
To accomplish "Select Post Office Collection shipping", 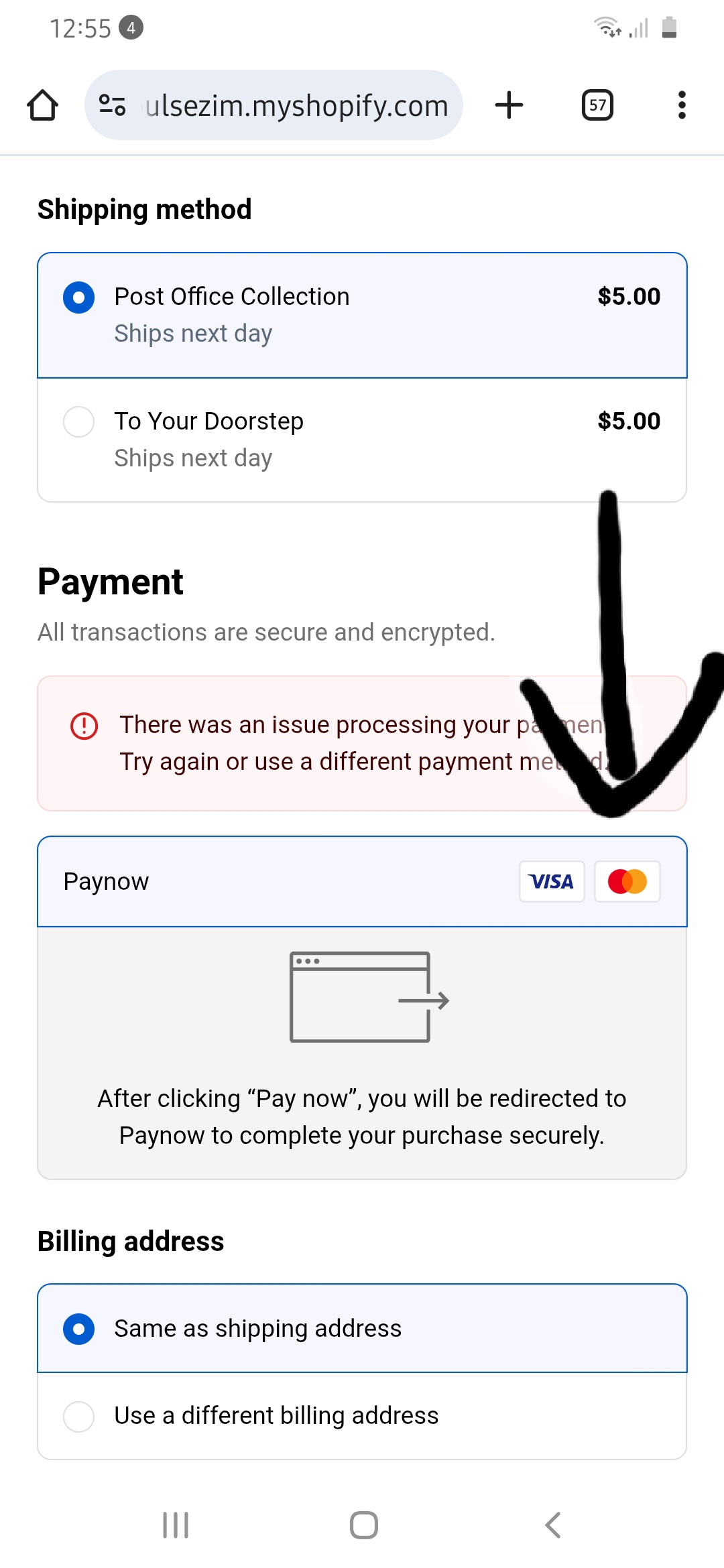I will (78, 297).
